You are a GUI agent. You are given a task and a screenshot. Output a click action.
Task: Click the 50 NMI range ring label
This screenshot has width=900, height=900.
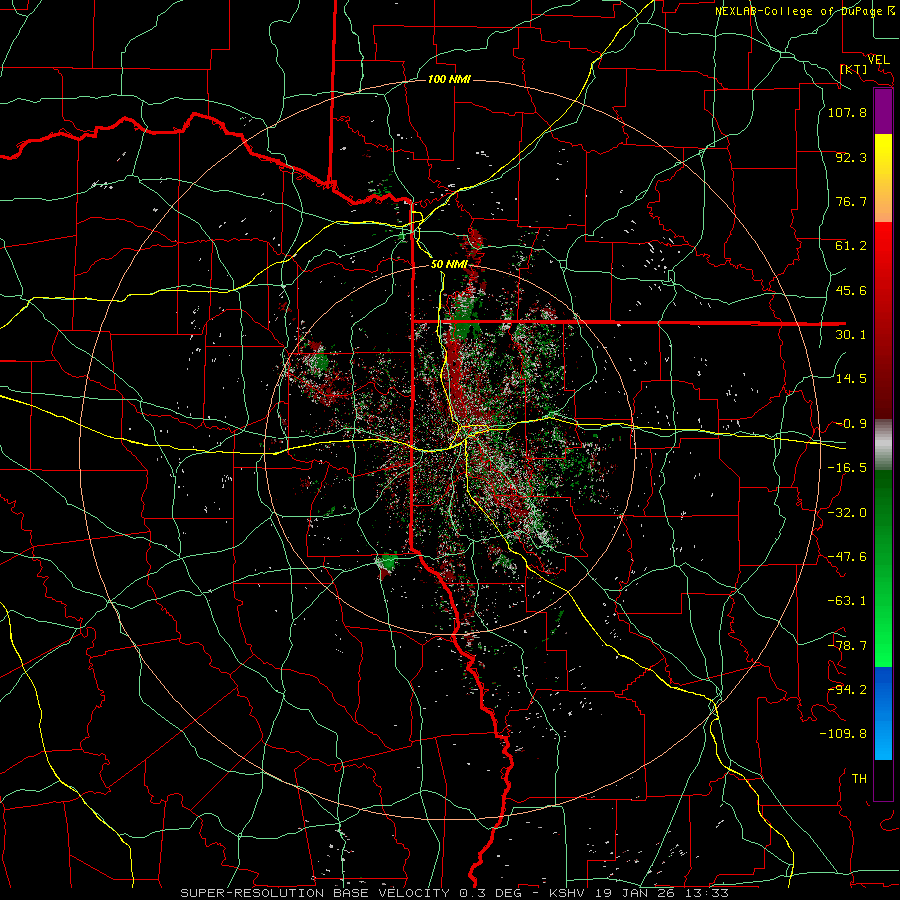[x=449, y=264]
